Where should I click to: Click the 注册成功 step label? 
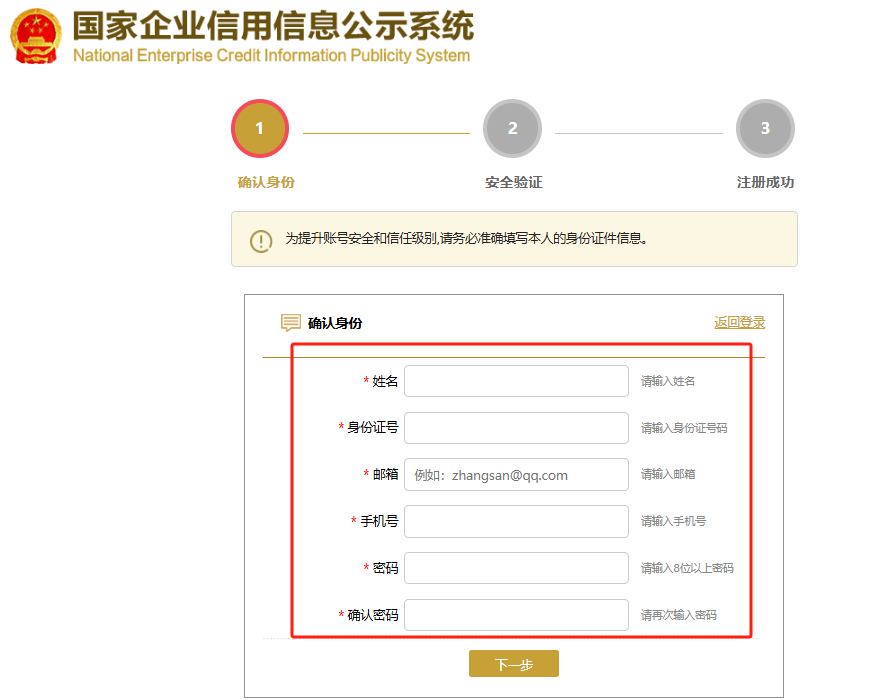(765, 183)
